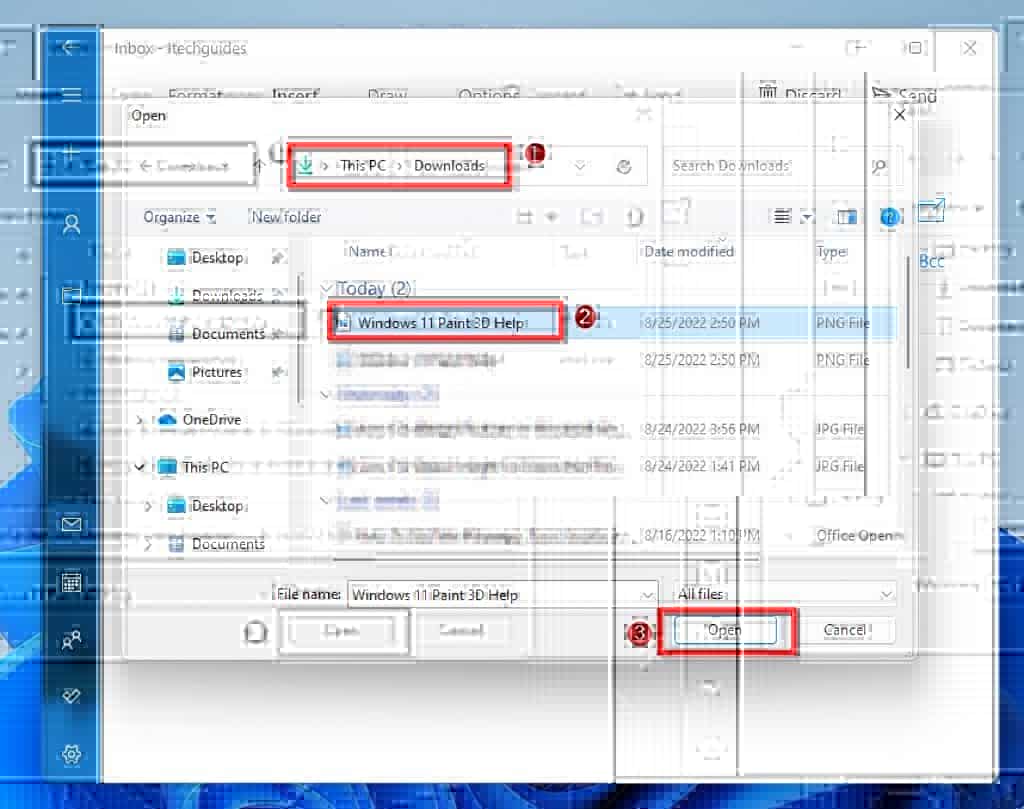Select OneDrive in navigation pane
Viewport: 1024px width, 809px height.
(200, 420)
